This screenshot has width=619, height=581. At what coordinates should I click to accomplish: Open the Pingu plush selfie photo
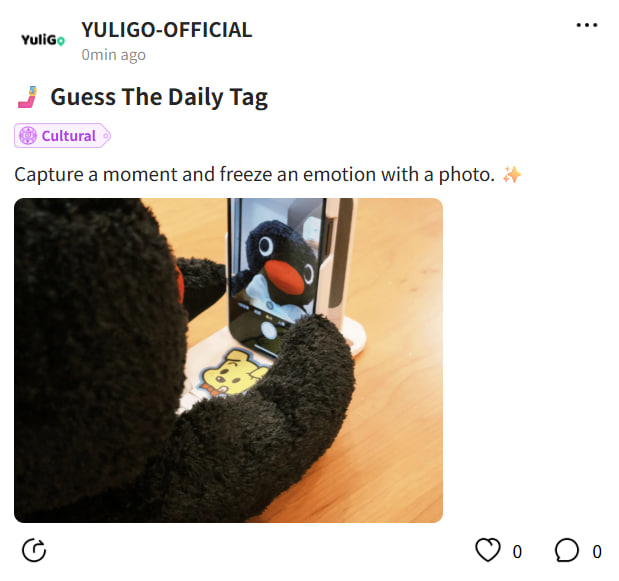click(228, 360)
